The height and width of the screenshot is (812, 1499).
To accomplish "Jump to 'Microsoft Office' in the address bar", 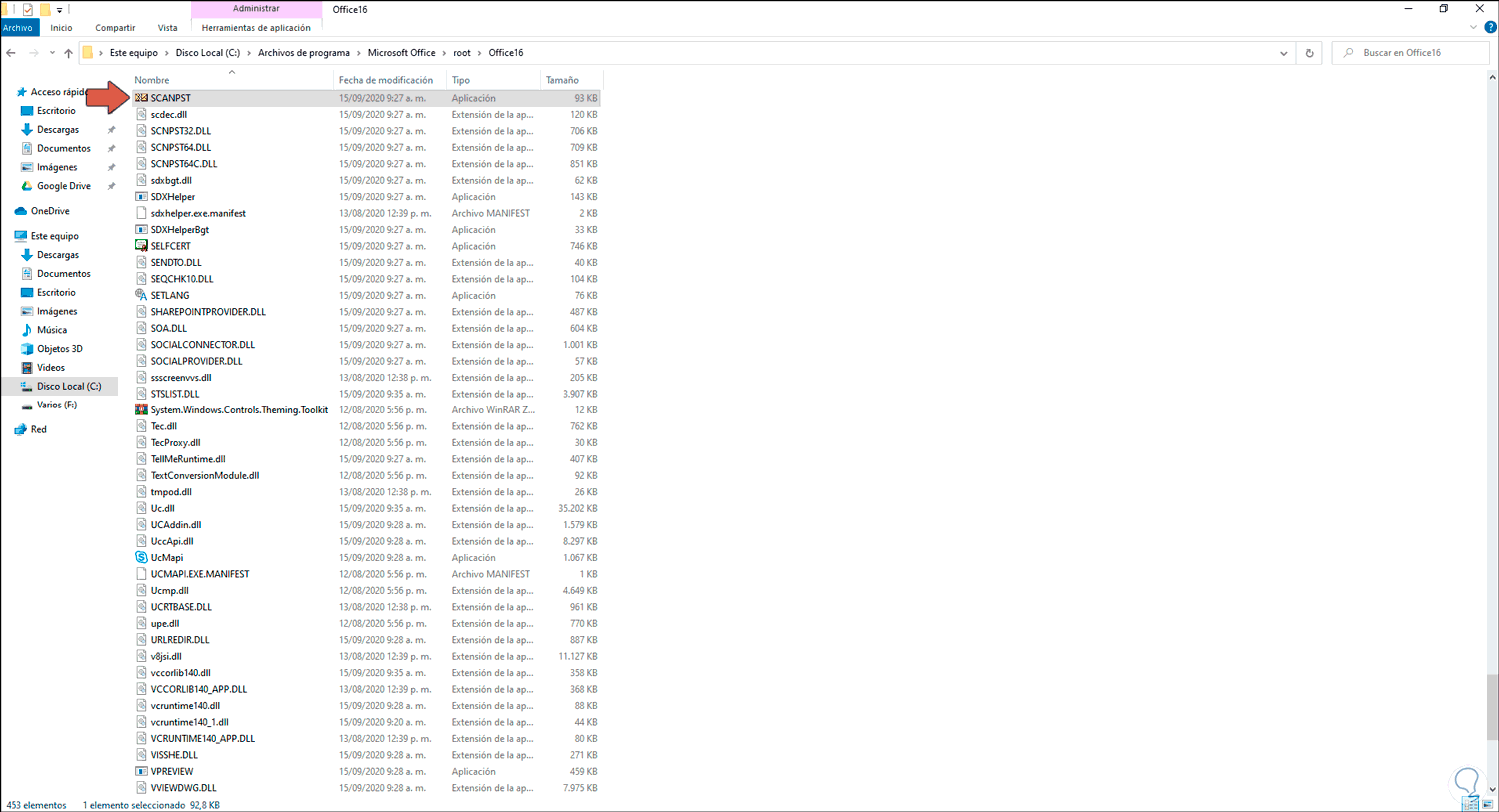I will (x=401, y=53).
